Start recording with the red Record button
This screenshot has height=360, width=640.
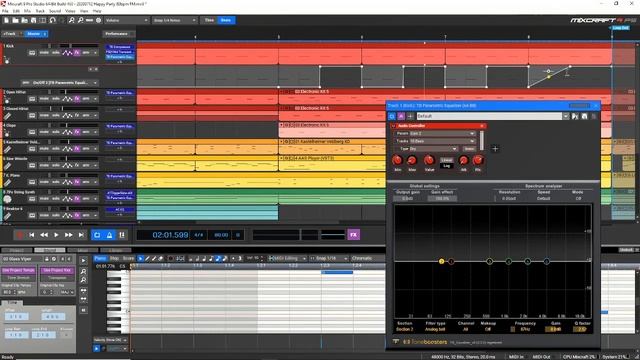[19, 235]
